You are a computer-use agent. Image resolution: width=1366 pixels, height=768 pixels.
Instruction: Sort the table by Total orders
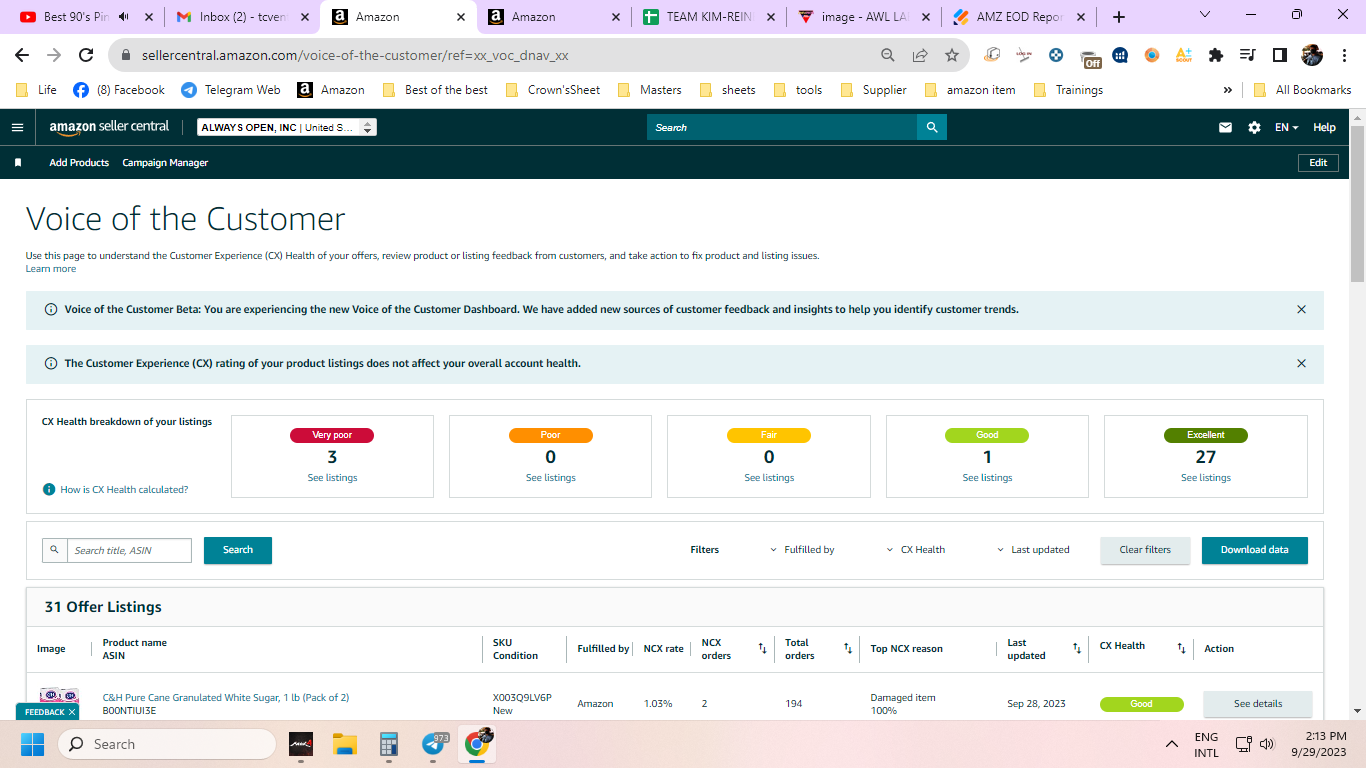point(848,649)
